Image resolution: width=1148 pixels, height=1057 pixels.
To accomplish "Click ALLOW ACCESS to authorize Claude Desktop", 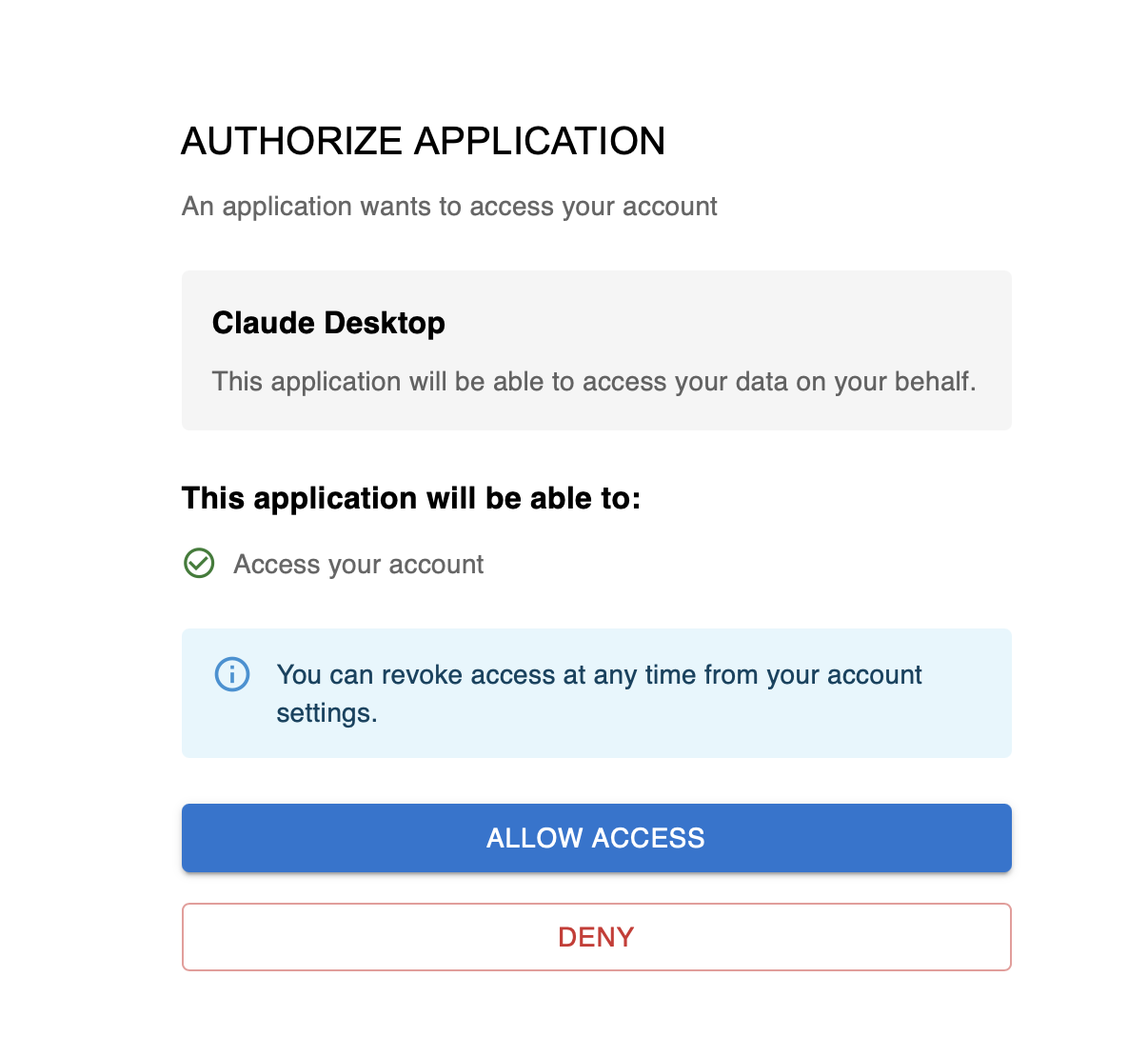I will click(x=596, y=838).
